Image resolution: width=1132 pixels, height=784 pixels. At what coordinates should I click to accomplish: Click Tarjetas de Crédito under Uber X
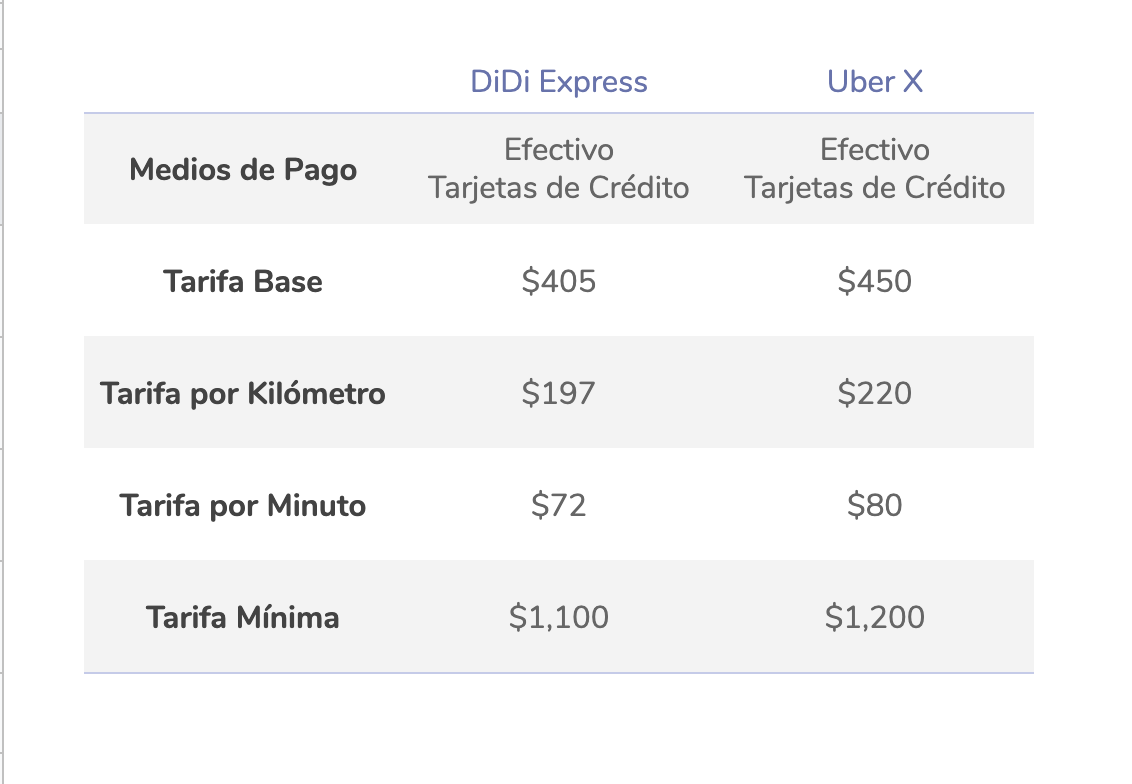[874, 188]
